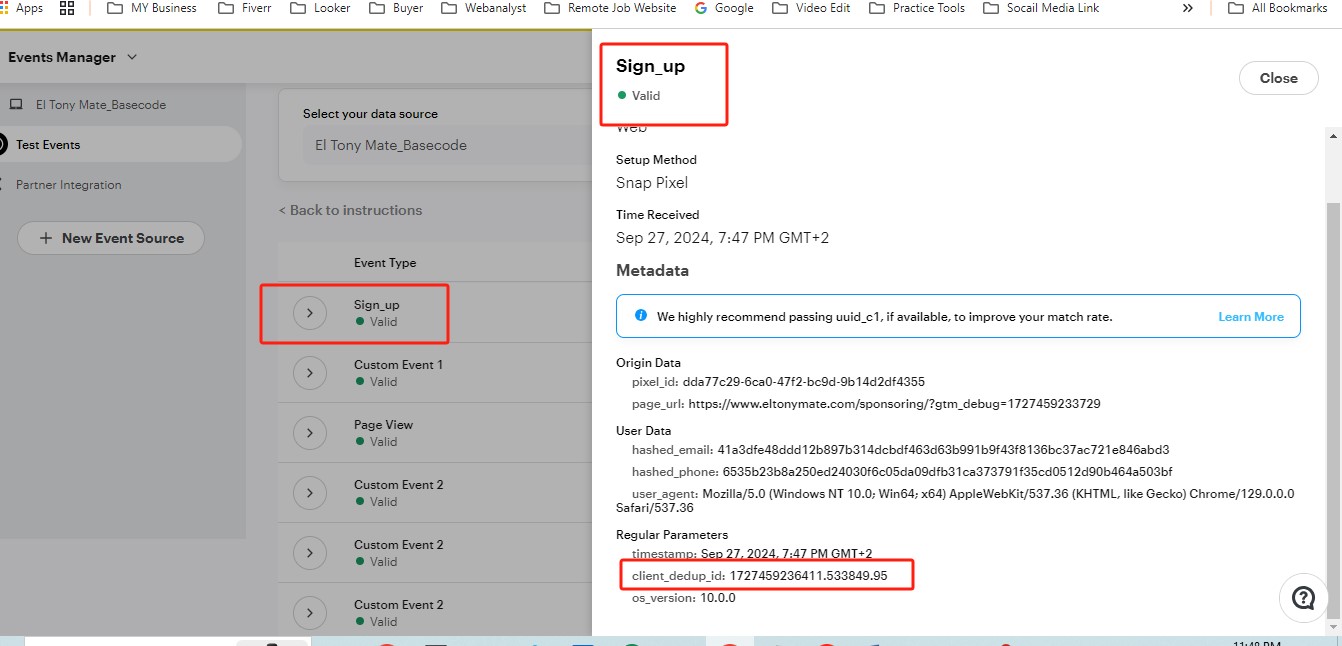
Task: Click the details panel vertical scrollbar
Action: click(1333, 412)
